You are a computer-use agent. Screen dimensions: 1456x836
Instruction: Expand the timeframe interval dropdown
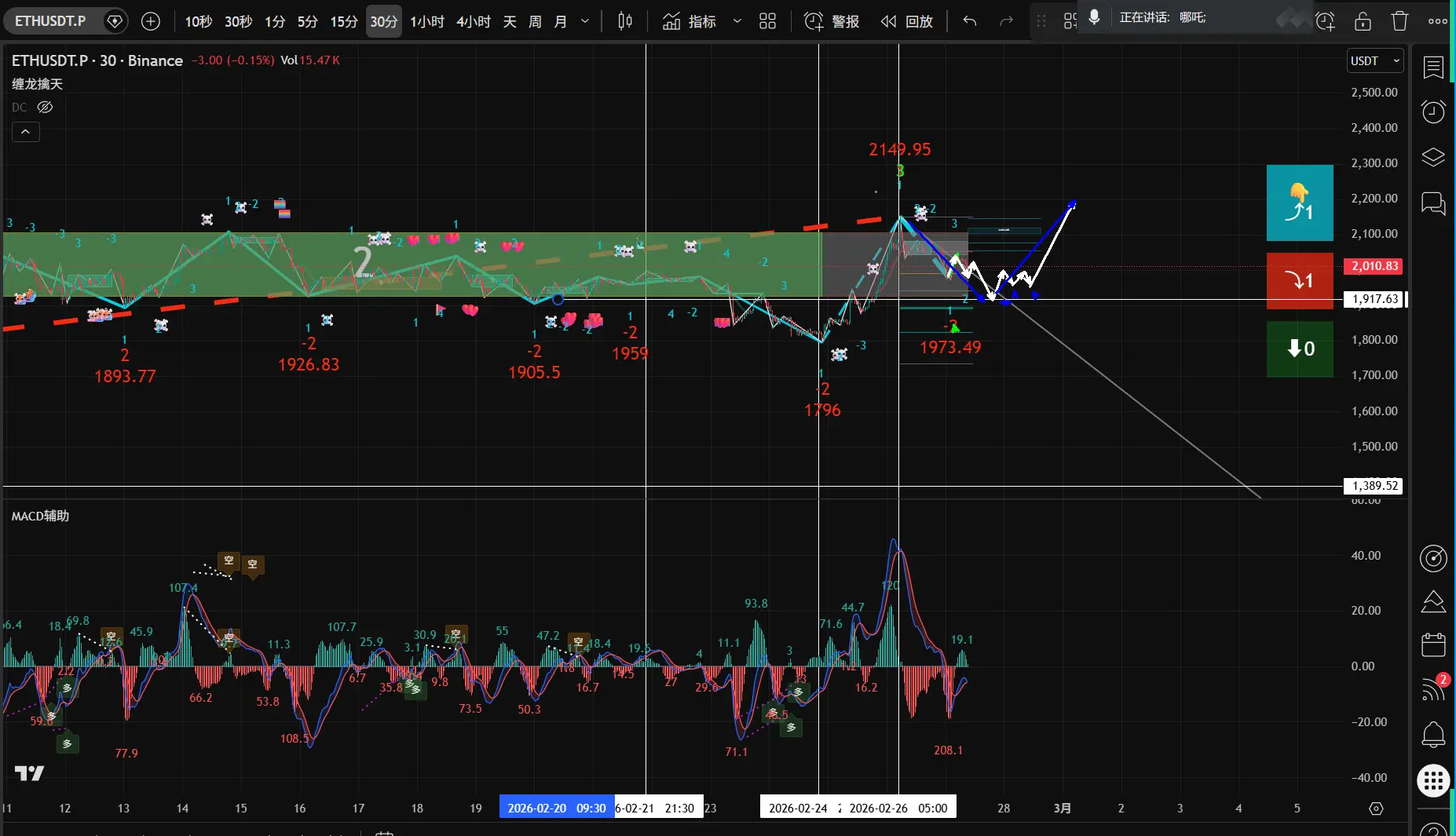585,21
